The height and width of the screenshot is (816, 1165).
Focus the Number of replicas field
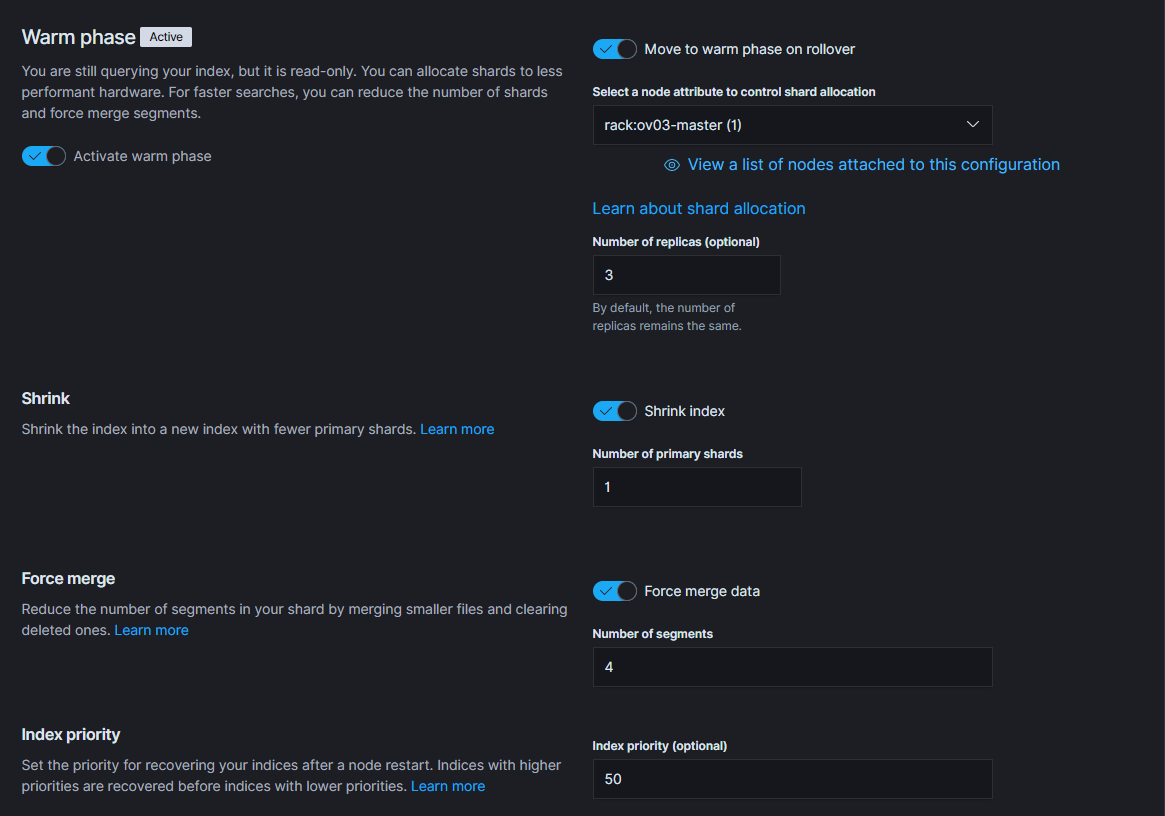tap(686, 275)
